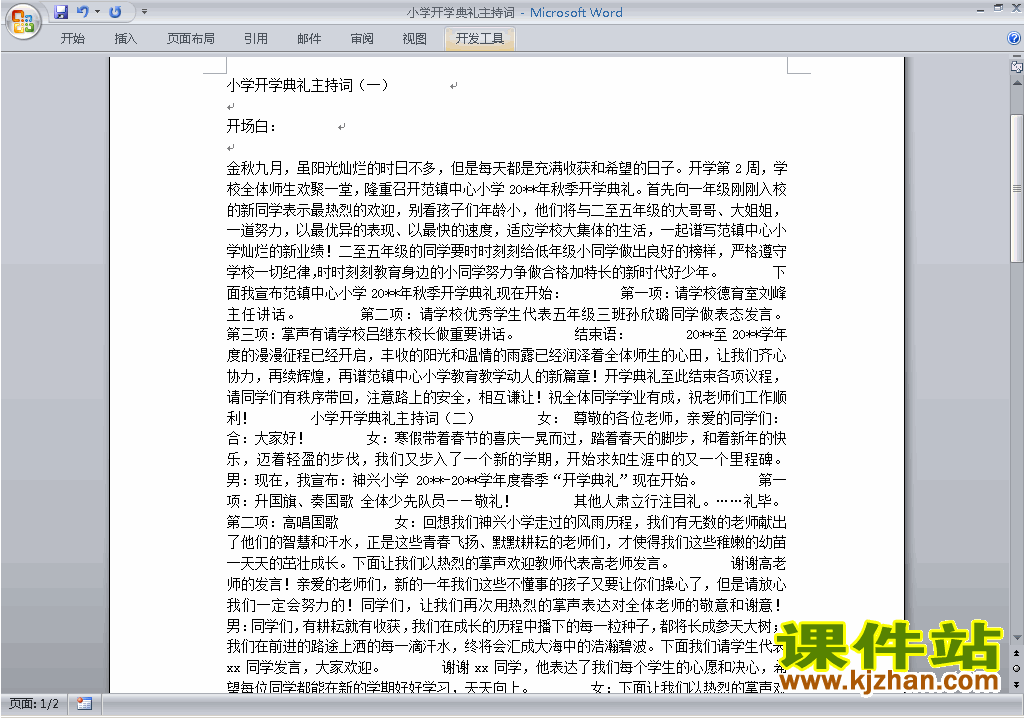Click the vertical scrollbar thumb
This screenshot has height=718, width=1024.
(1017, 189)
